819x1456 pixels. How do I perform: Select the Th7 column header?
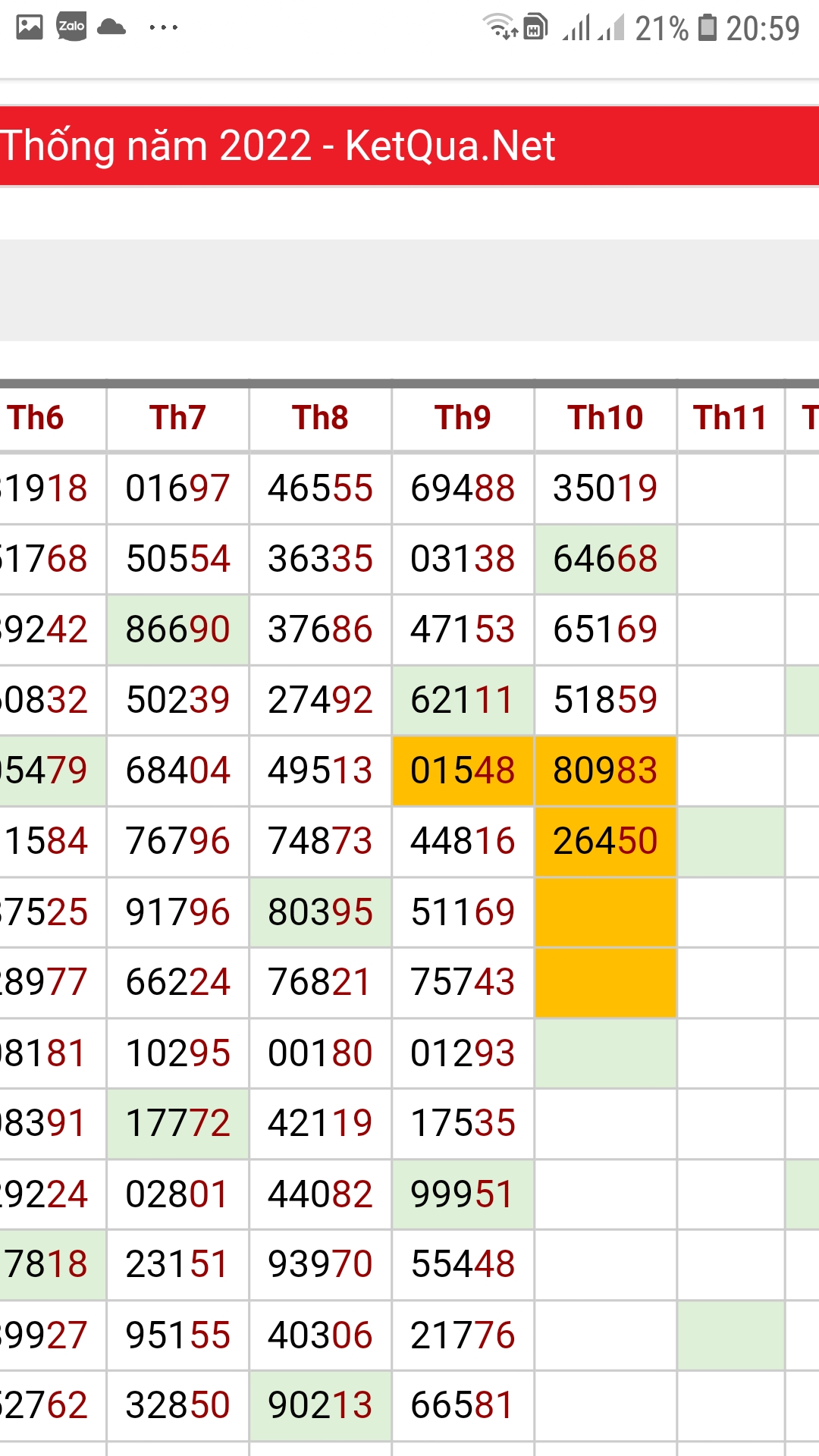(177, 418)
